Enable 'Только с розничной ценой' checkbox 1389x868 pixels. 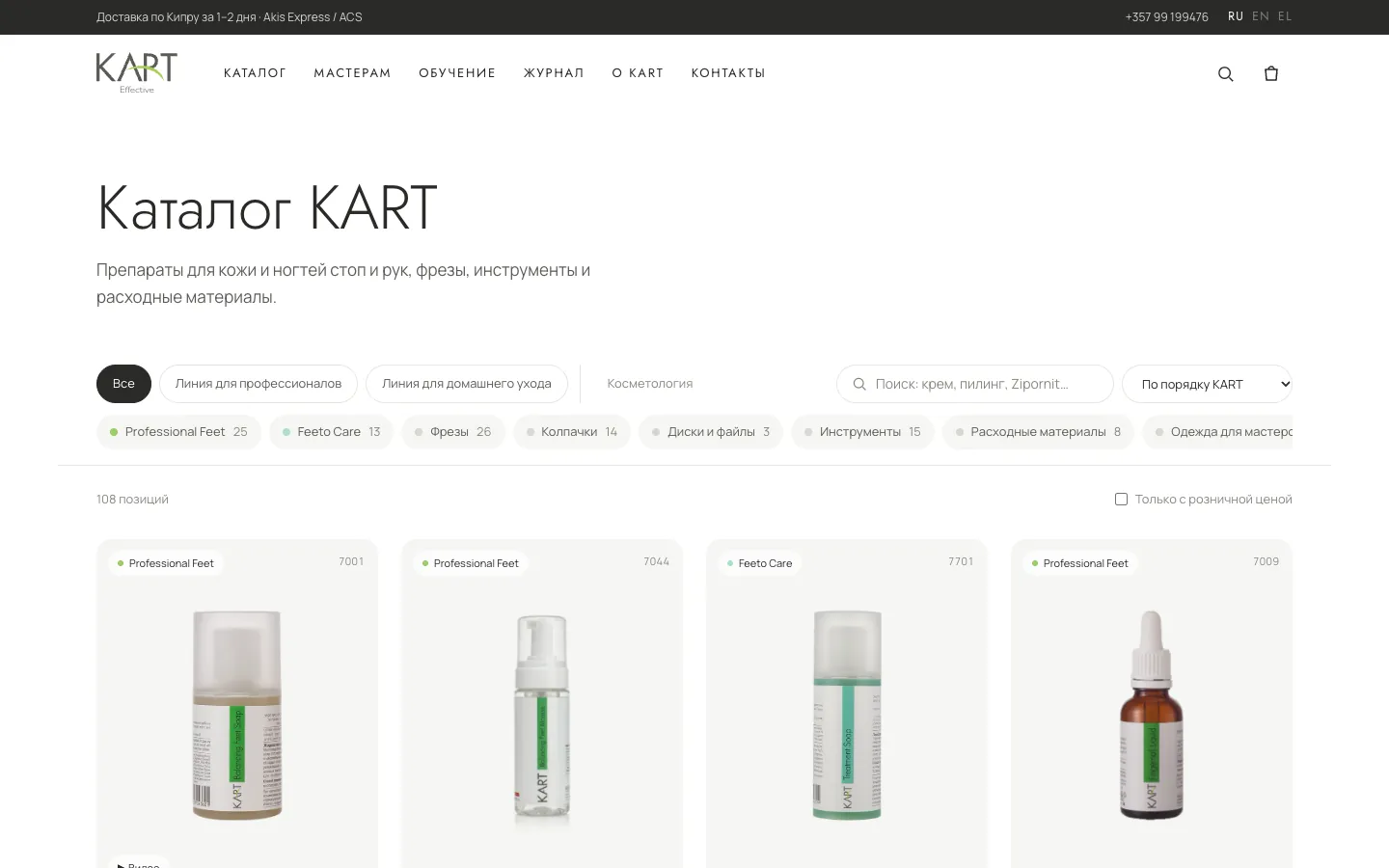click(1121, 499)
